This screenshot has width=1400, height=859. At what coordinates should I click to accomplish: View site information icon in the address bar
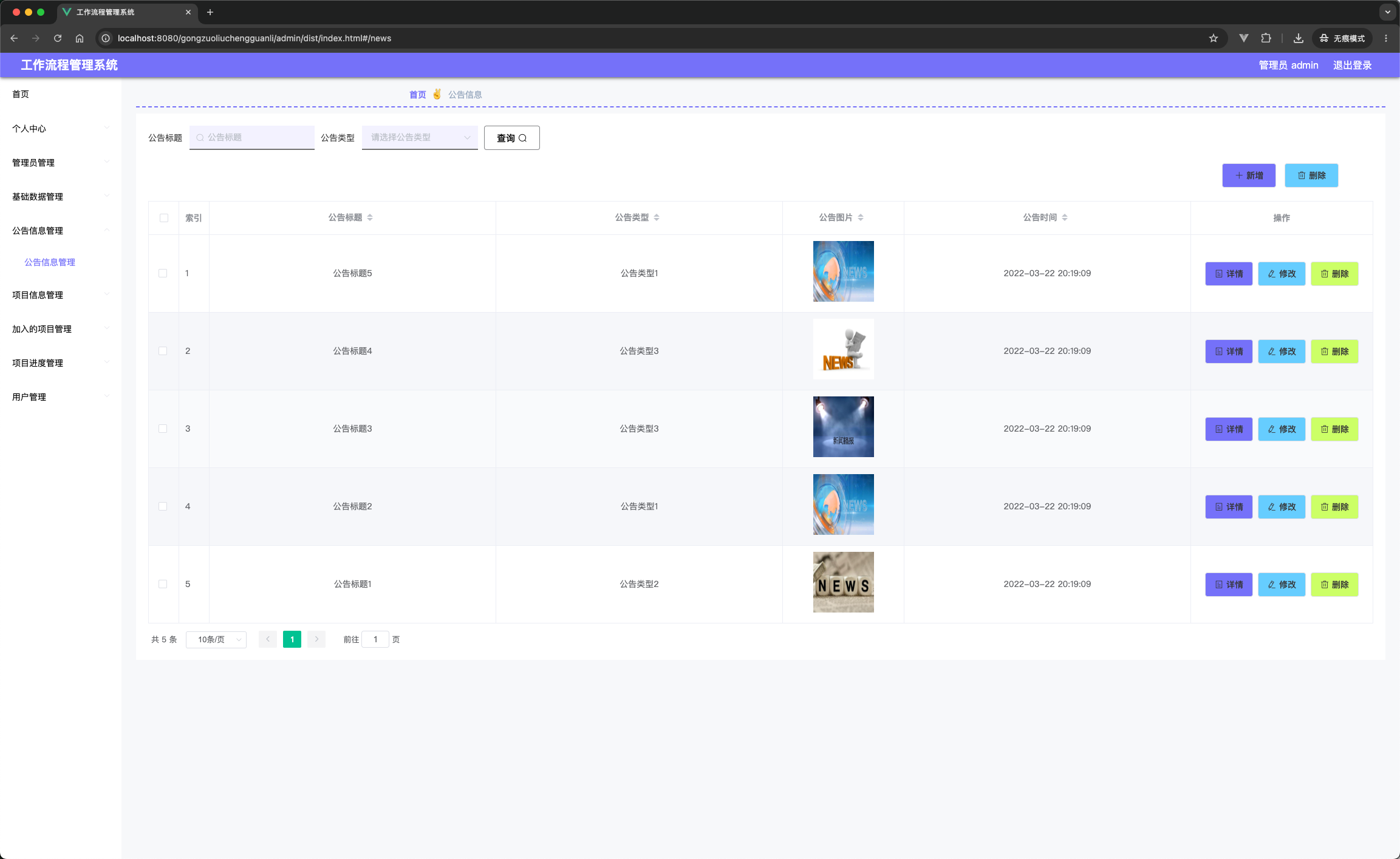click(x=106, y=38)
